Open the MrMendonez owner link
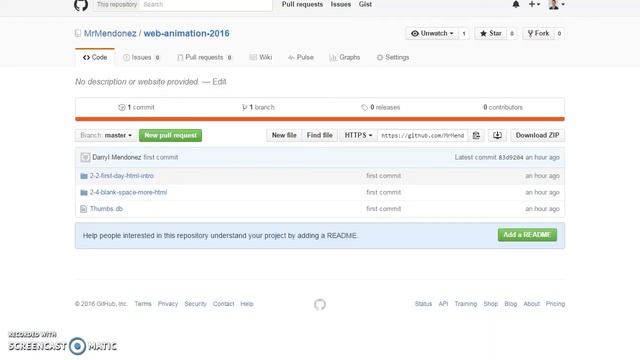The height and width of the screenshot is (360, 640). (110, 33)
